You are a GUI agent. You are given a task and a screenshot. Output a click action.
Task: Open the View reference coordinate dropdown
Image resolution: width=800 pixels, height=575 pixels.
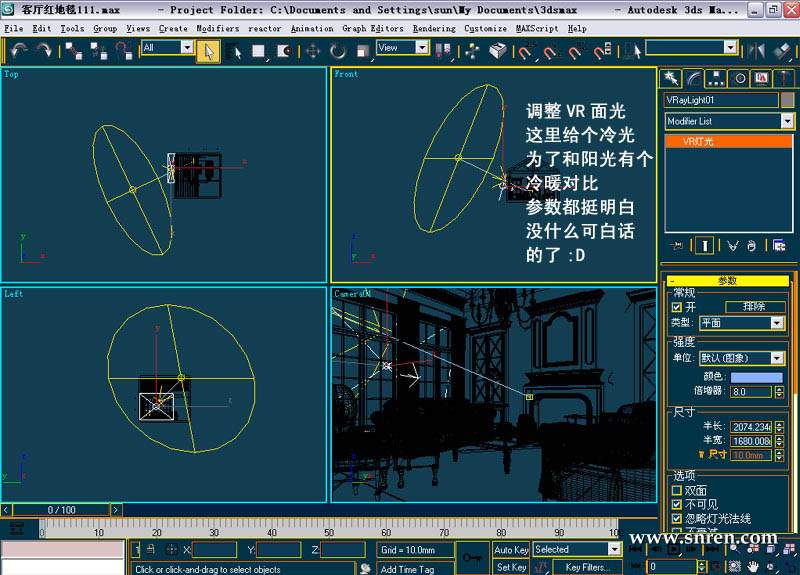tap(403, 47)
